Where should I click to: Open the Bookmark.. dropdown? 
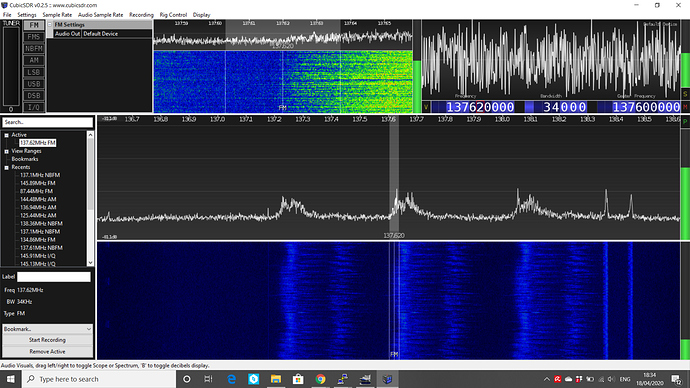pyautogui.click(x=48, y=329)
